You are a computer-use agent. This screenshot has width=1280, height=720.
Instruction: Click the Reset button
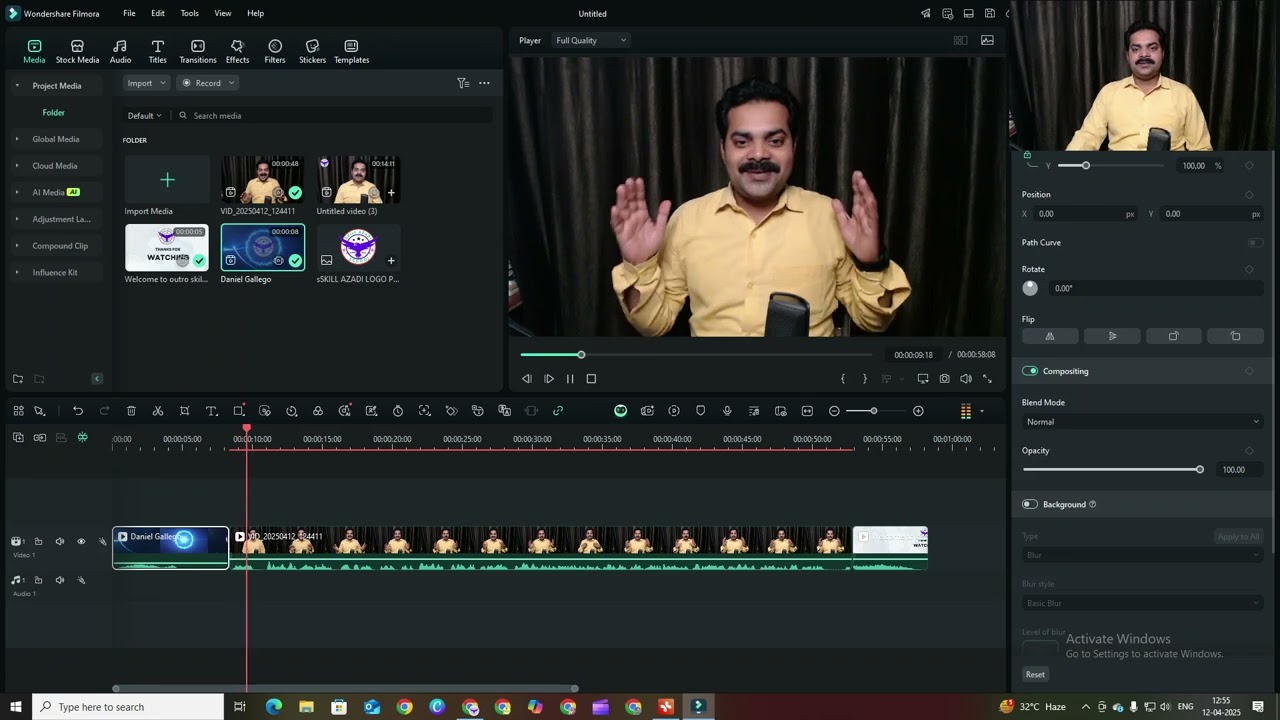pyautogui.click(x=1035, y=674)
